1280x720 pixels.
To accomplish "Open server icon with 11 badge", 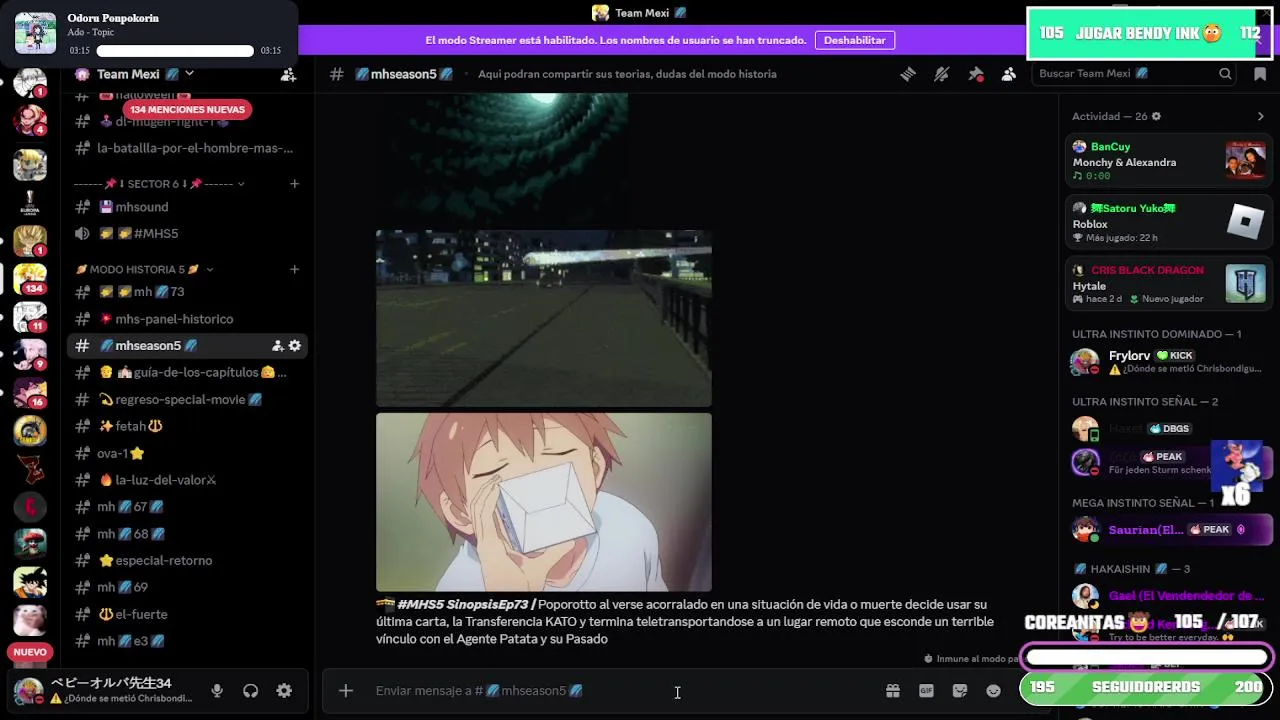I will tap(30, 316).
